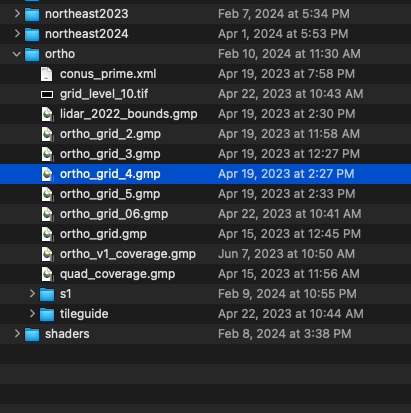
Task: Click date Feb 7, 2024 at 5:34 PM
Action: pos(284,14)
